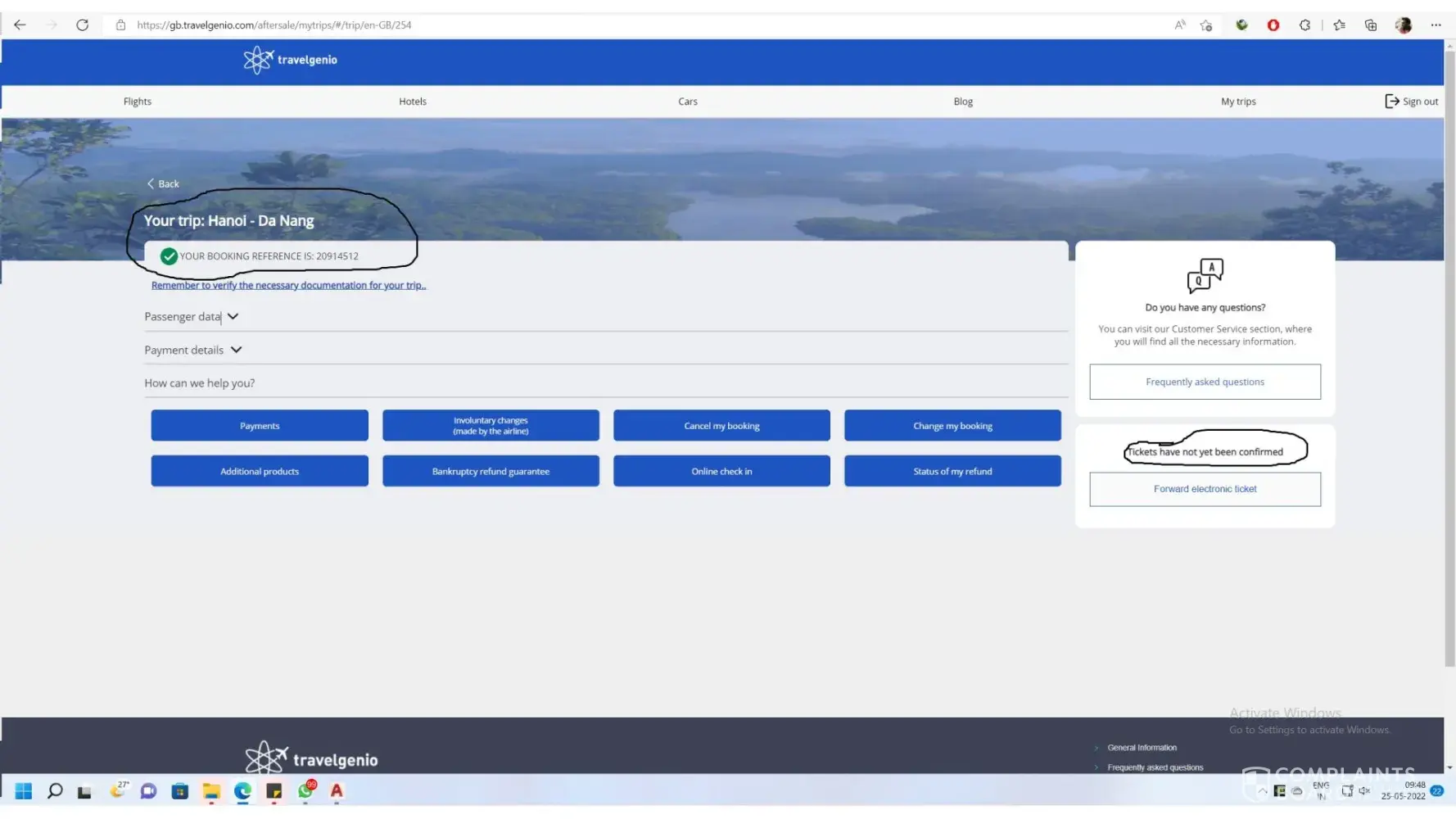
Task: Expand the Payment details section
Action: (193, 351)
